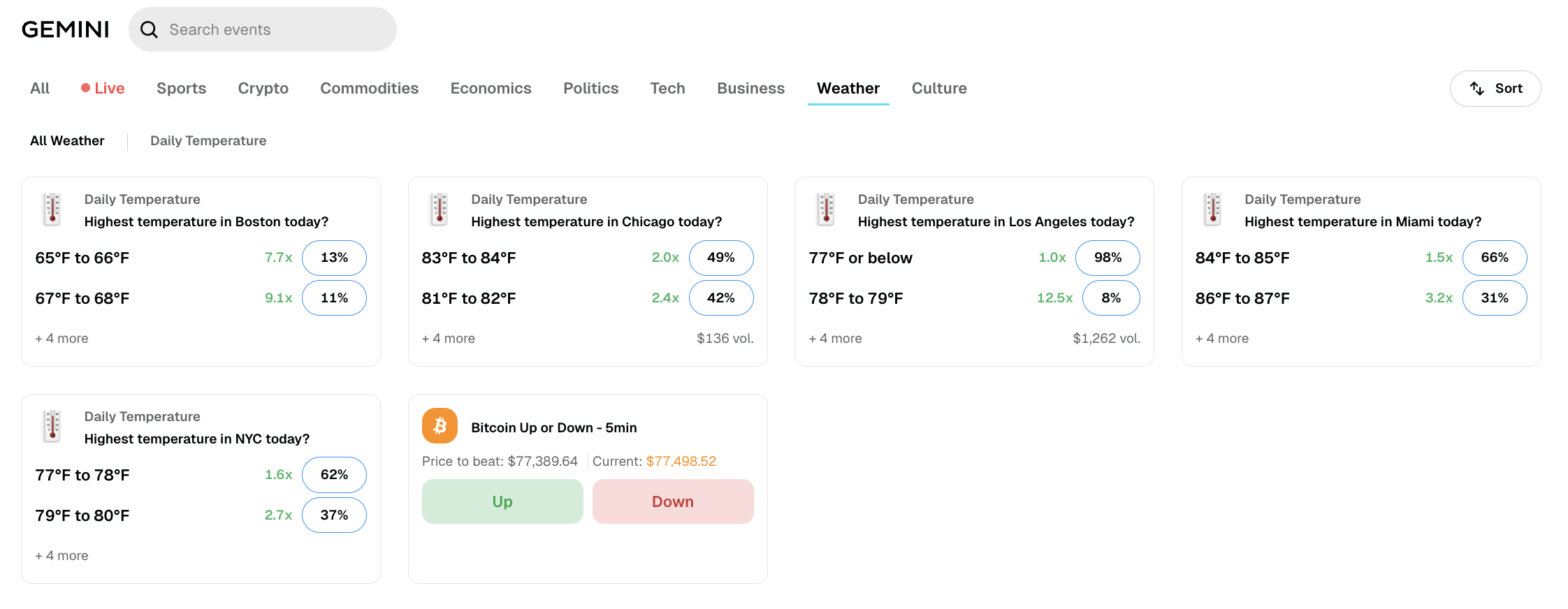This screenshot has height=609, width=1568.
Task: Select the Weather tab
Action: click(x=848, y=88)
